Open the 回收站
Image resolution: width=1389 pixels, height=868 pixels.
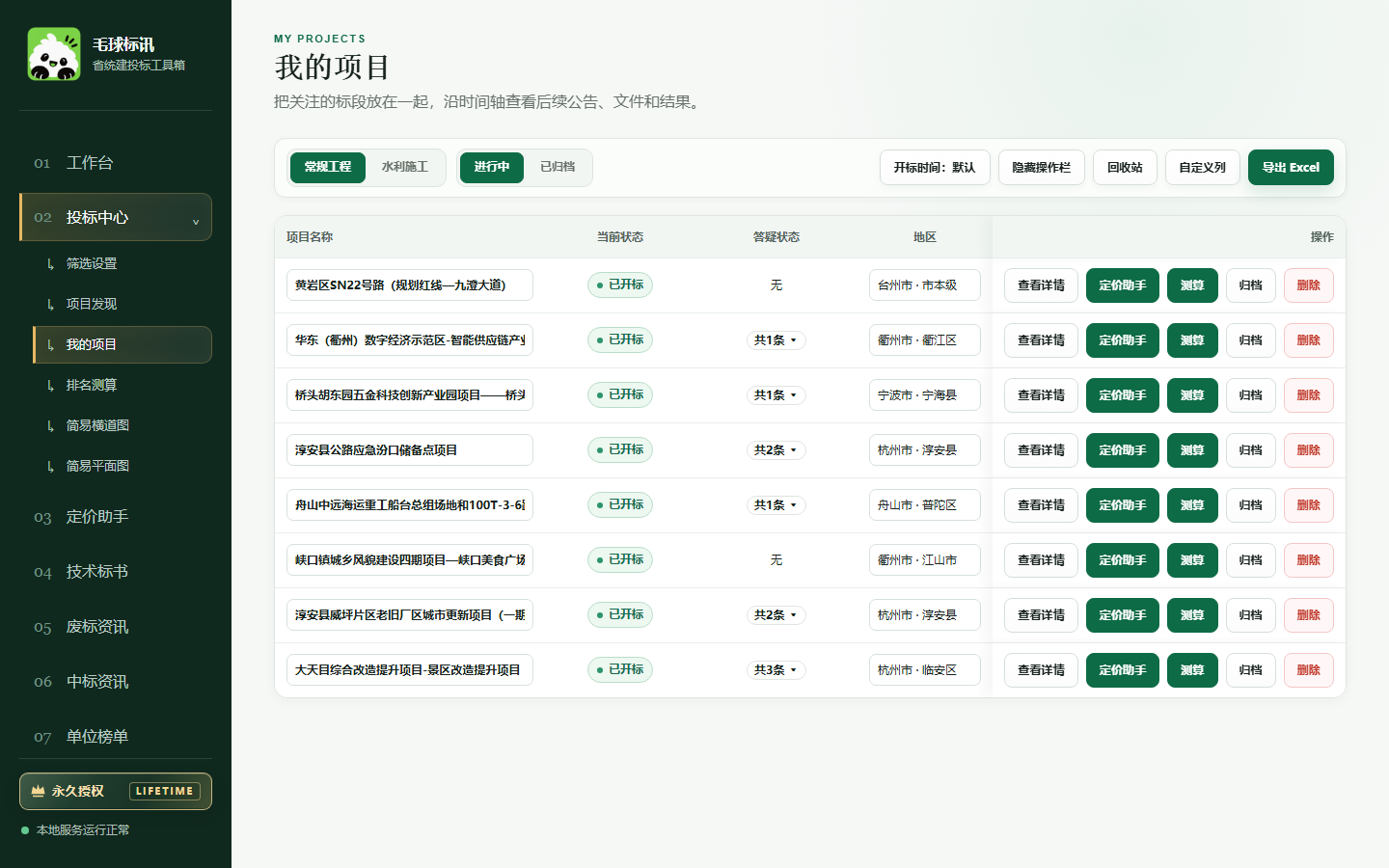(x=1125, y=168)
